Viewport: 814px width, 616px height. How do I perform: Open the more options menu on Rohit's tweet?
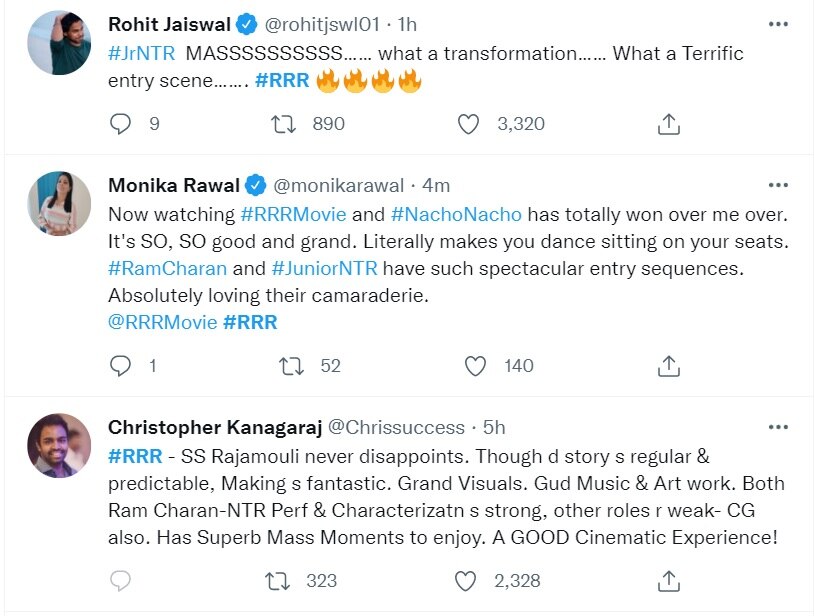tap(777, 22)
